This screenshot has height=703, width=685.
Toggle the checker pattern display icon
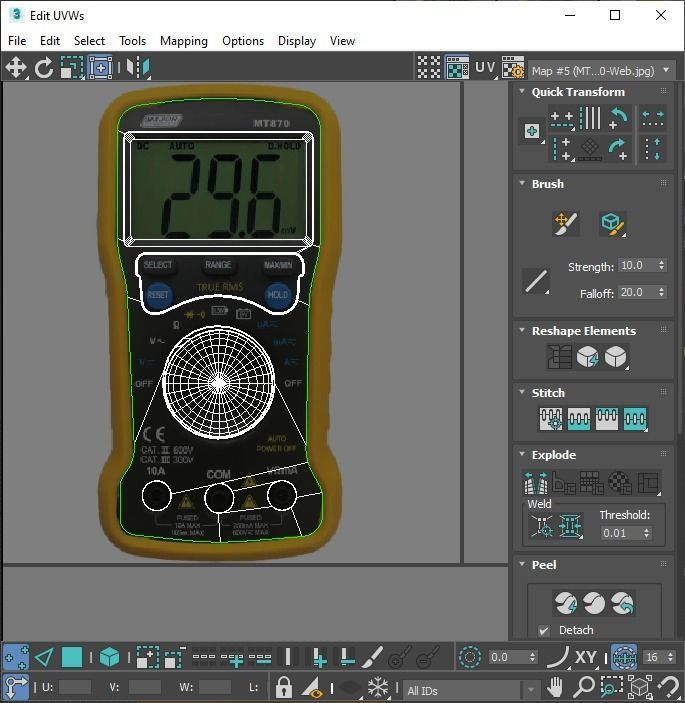click(429, 67)
